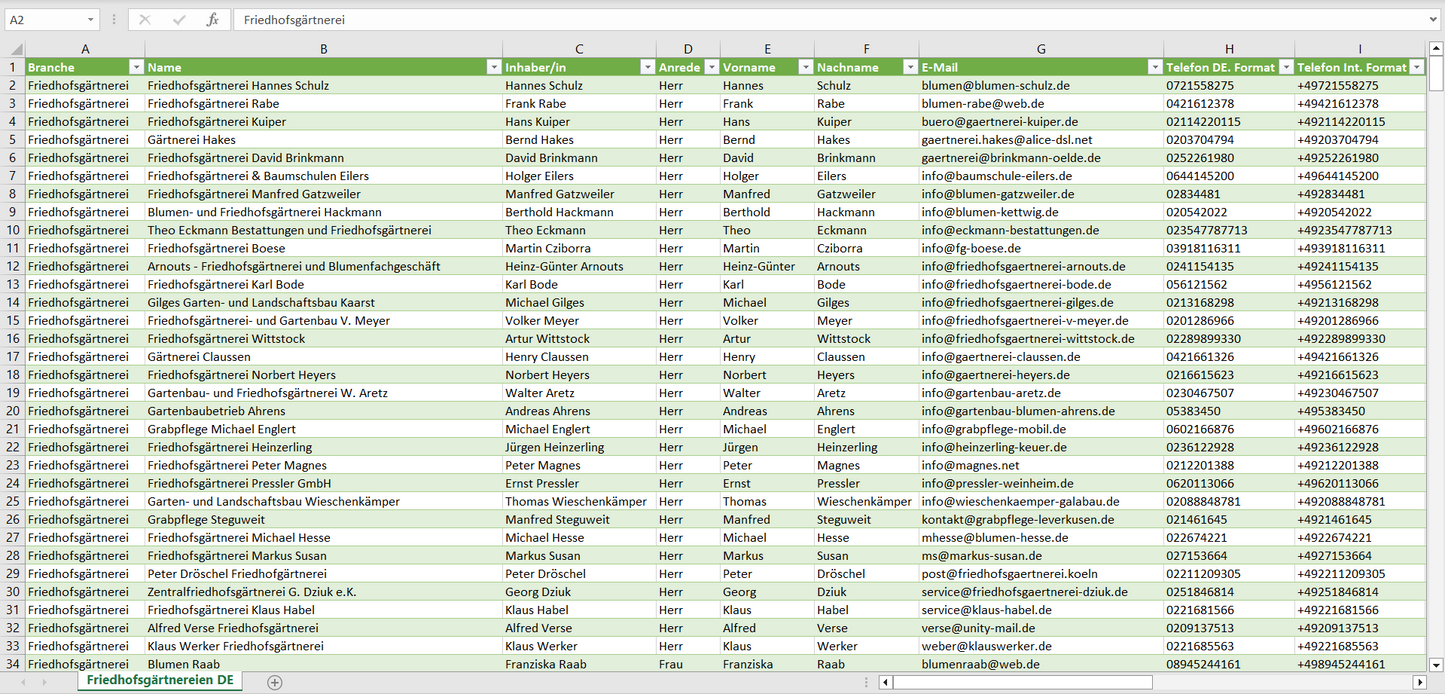Click the vertical scrollbar down arrow
The image size is (1445, 694).
pyautogui.click(x=1436, y=663)
